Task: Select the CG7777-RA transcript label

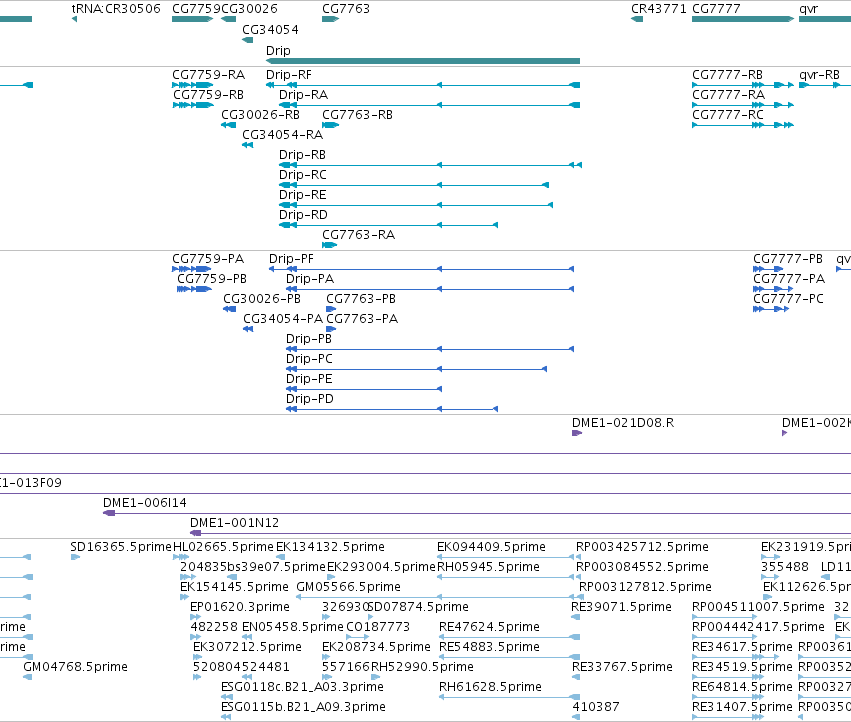Action: 728,95
